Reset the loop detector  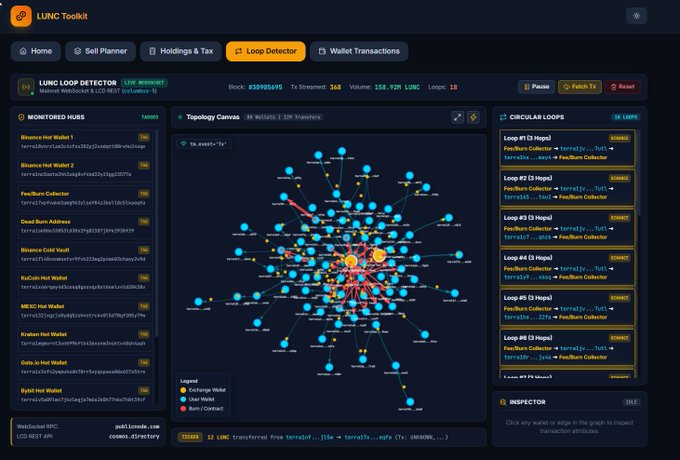click(622, 87)
